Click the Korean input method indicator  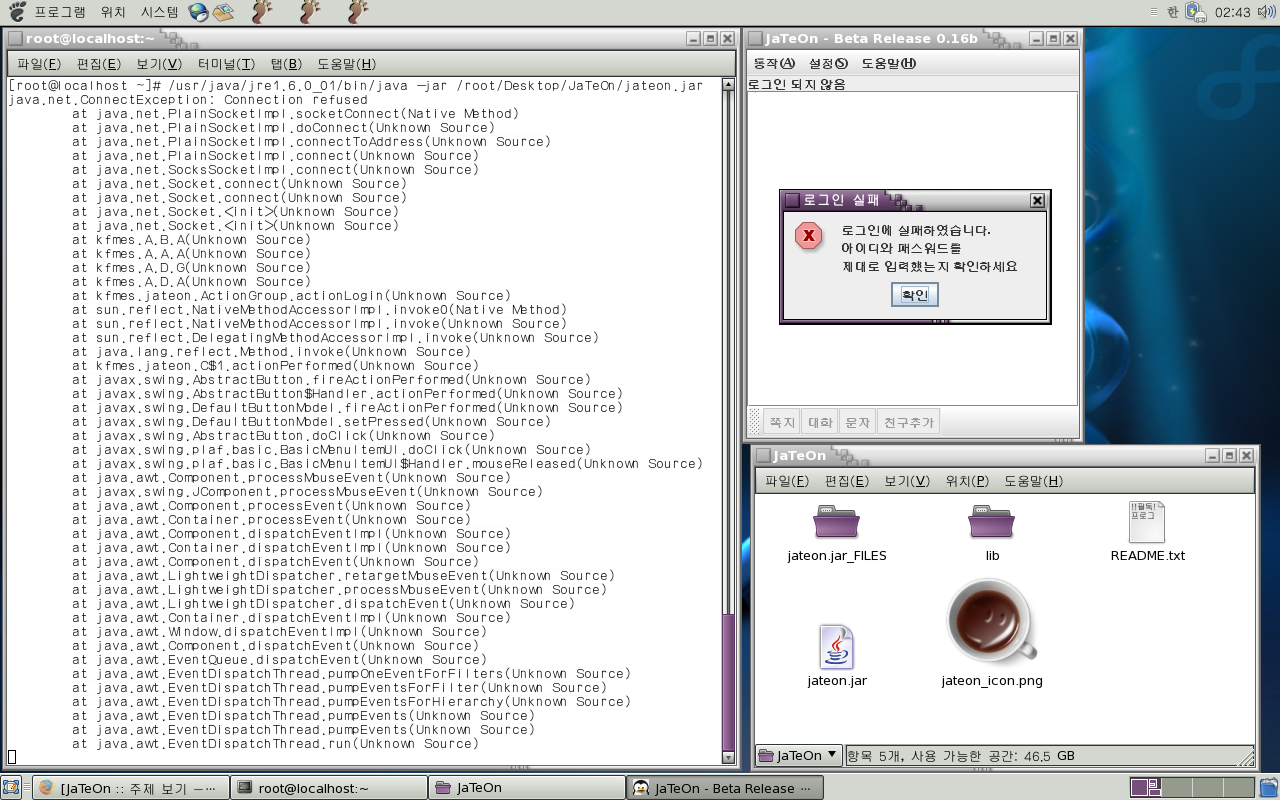click(x=1172, y=12)
